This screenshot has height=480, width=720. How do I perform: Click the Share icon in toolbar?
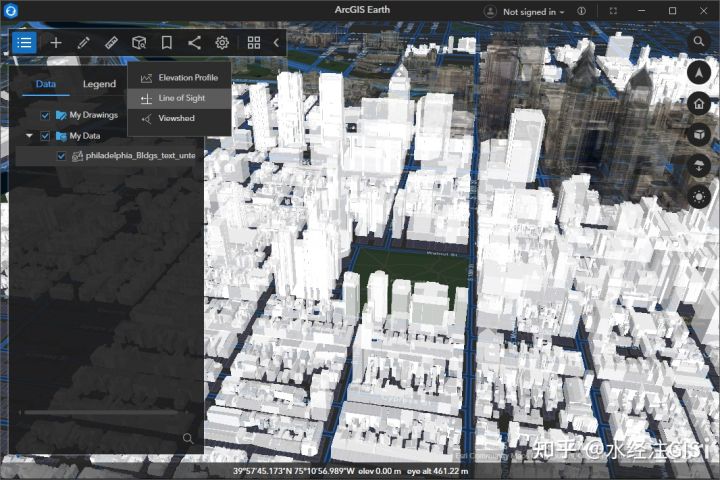click(x=195, y=43)
